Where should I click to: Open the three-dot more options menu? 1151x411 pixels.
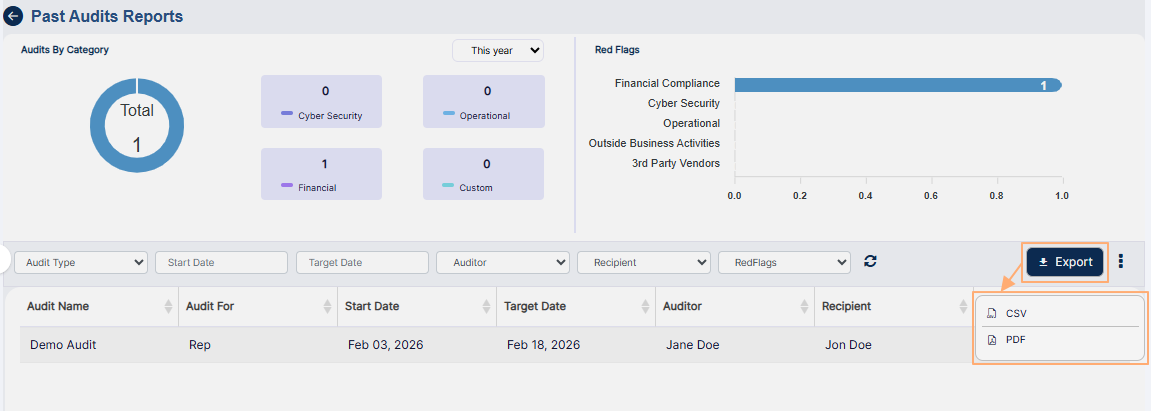(1121, 262)
